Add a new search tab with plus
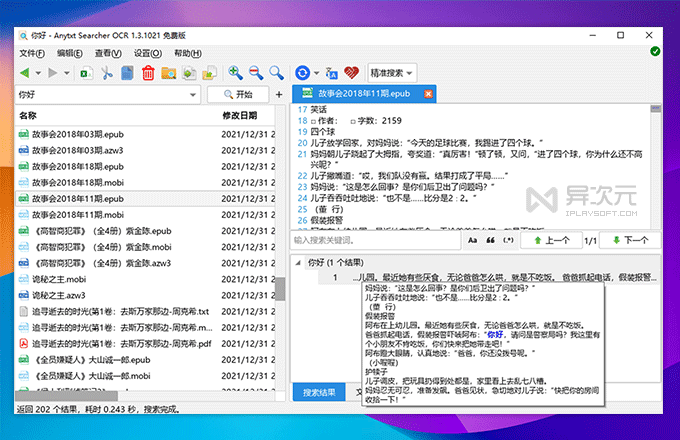680x440 pixels. [279, 95]
